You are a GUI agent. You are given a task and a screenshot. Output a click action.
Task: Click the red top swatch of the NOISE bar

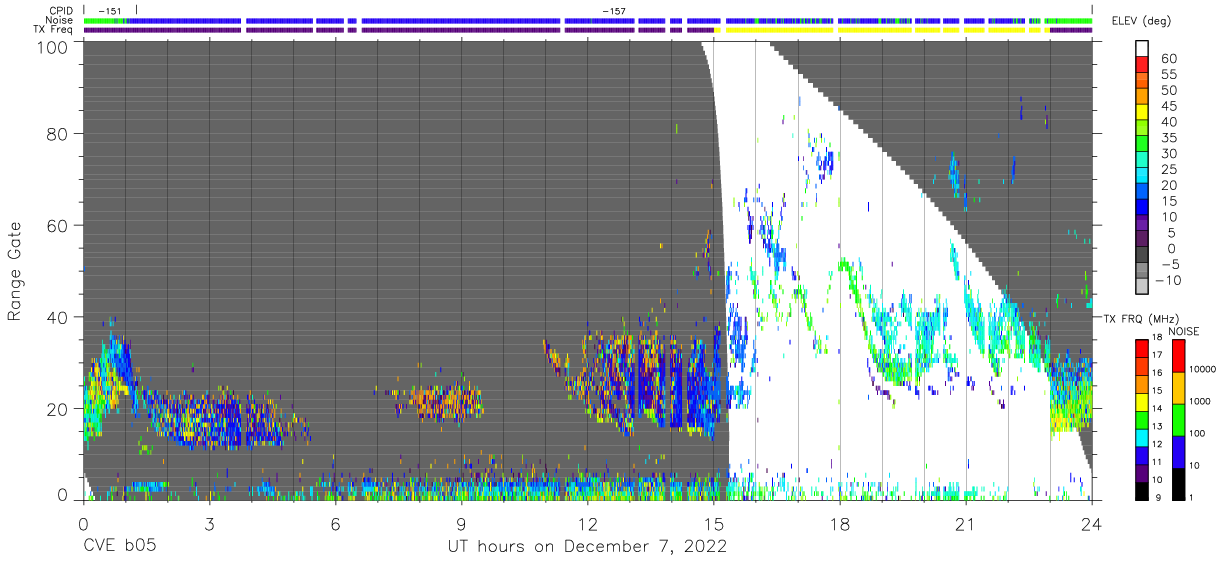(1178, 356)
